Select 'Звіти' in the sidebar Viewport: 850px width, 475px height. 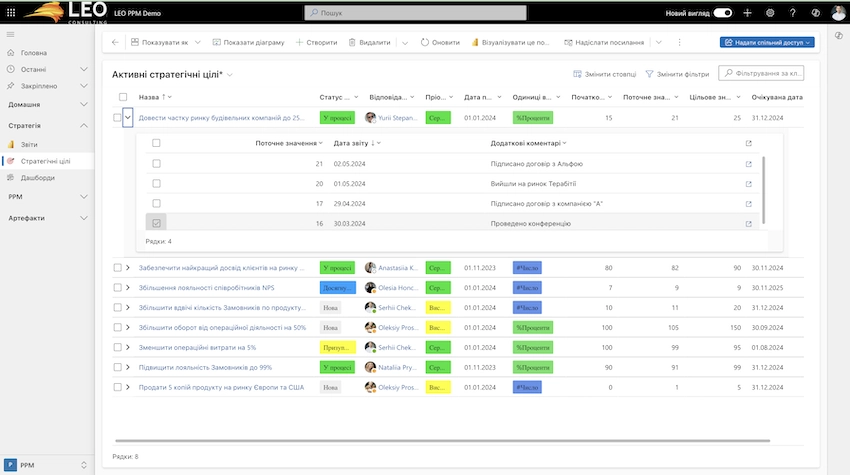29,144
